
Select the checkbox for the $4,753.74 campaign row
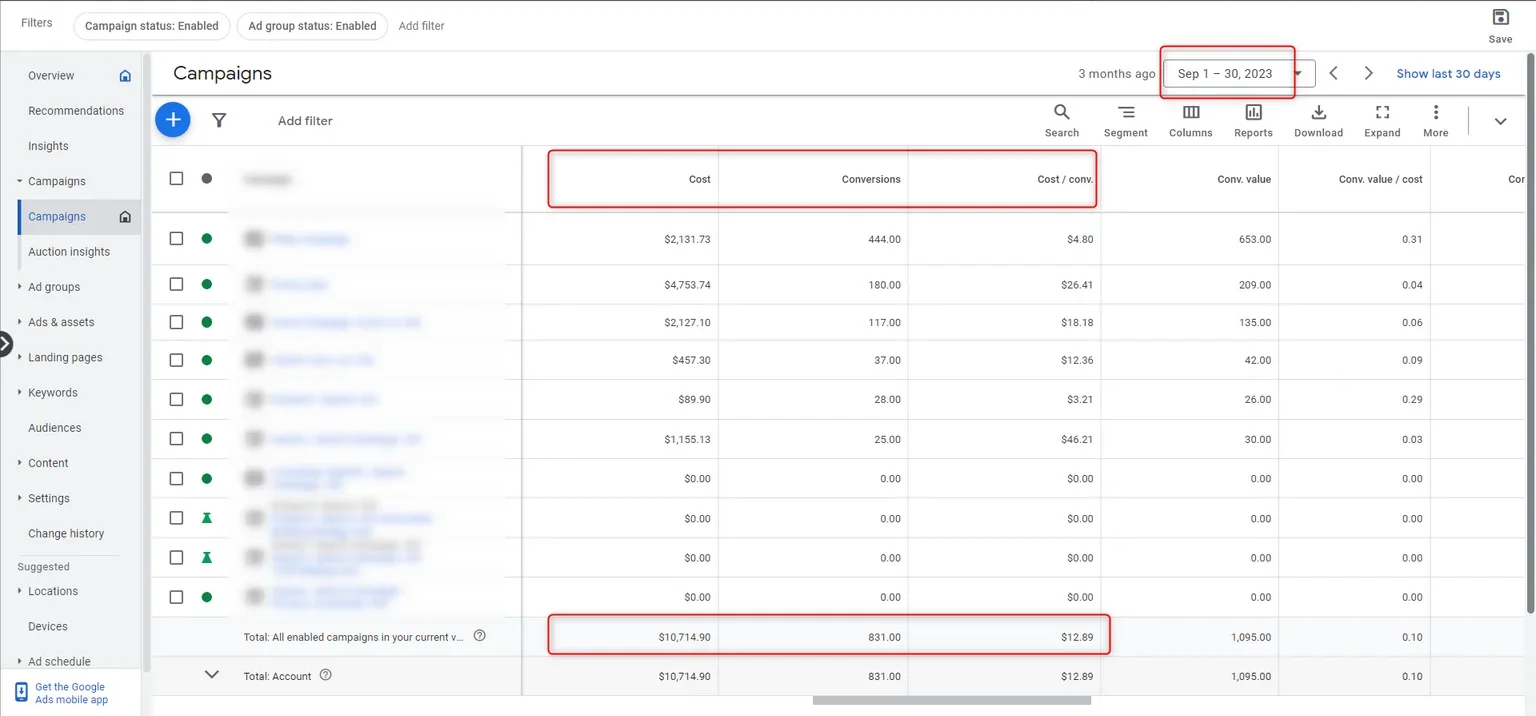click(176, 284)
